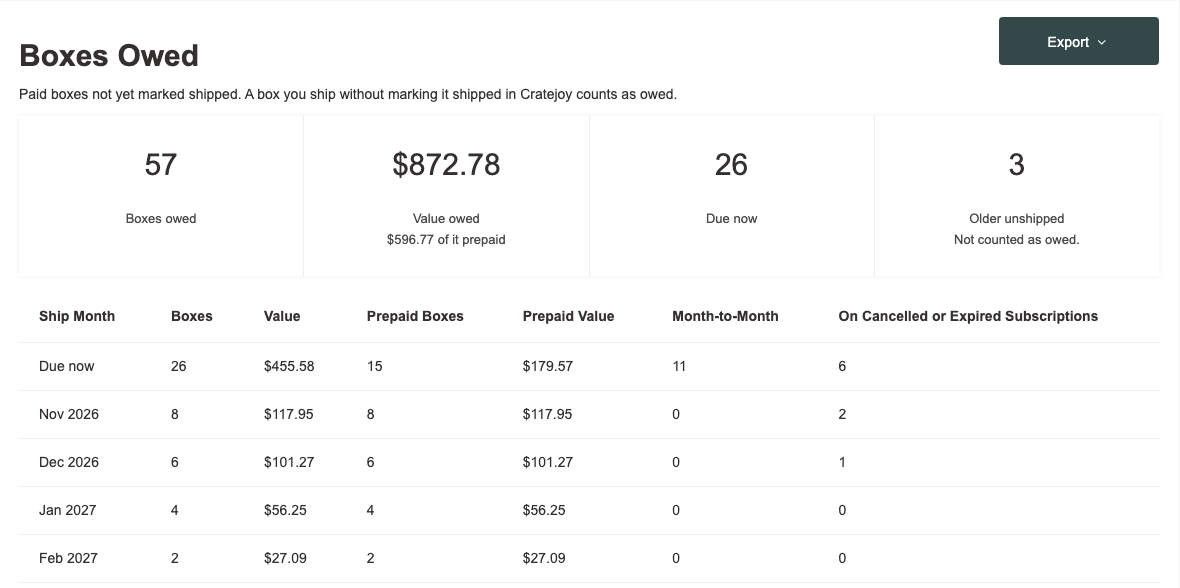Click the "Prepaid Boxes" column header
This screenshot has height=588, width=1180.
[415, 317]
